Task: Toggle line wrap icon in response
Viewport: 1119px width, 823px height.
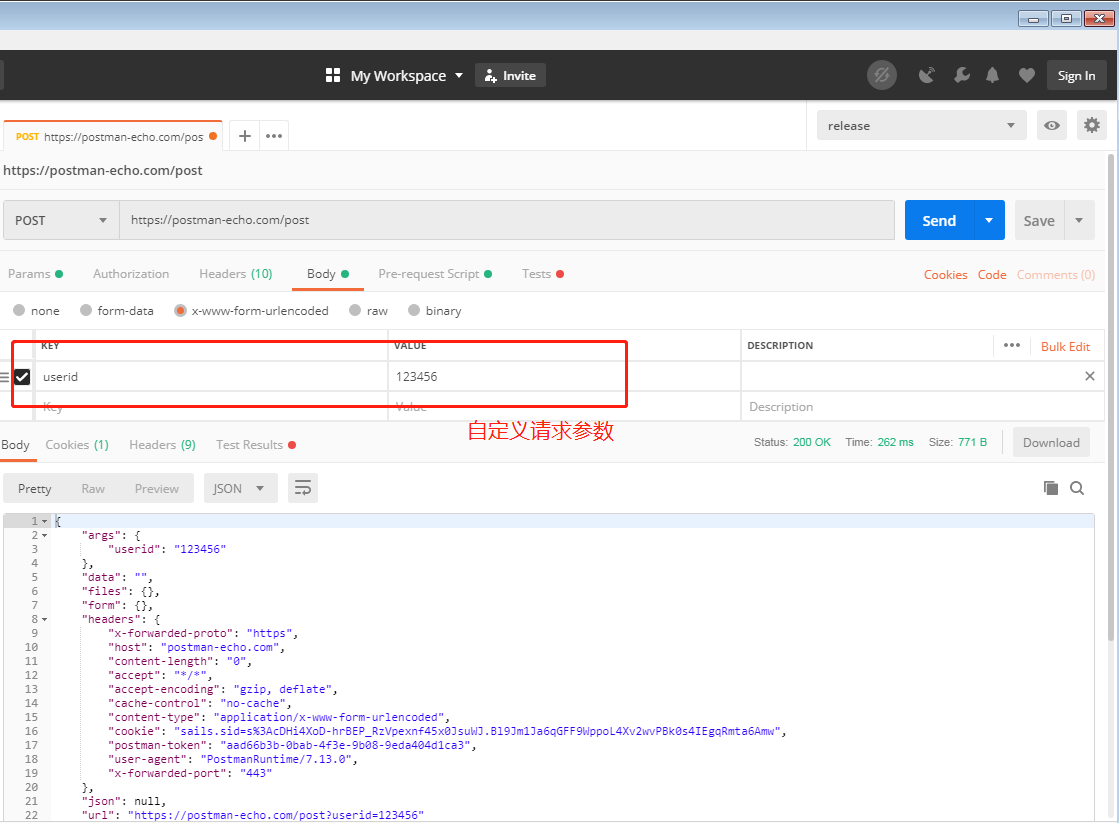Action: 303,488
